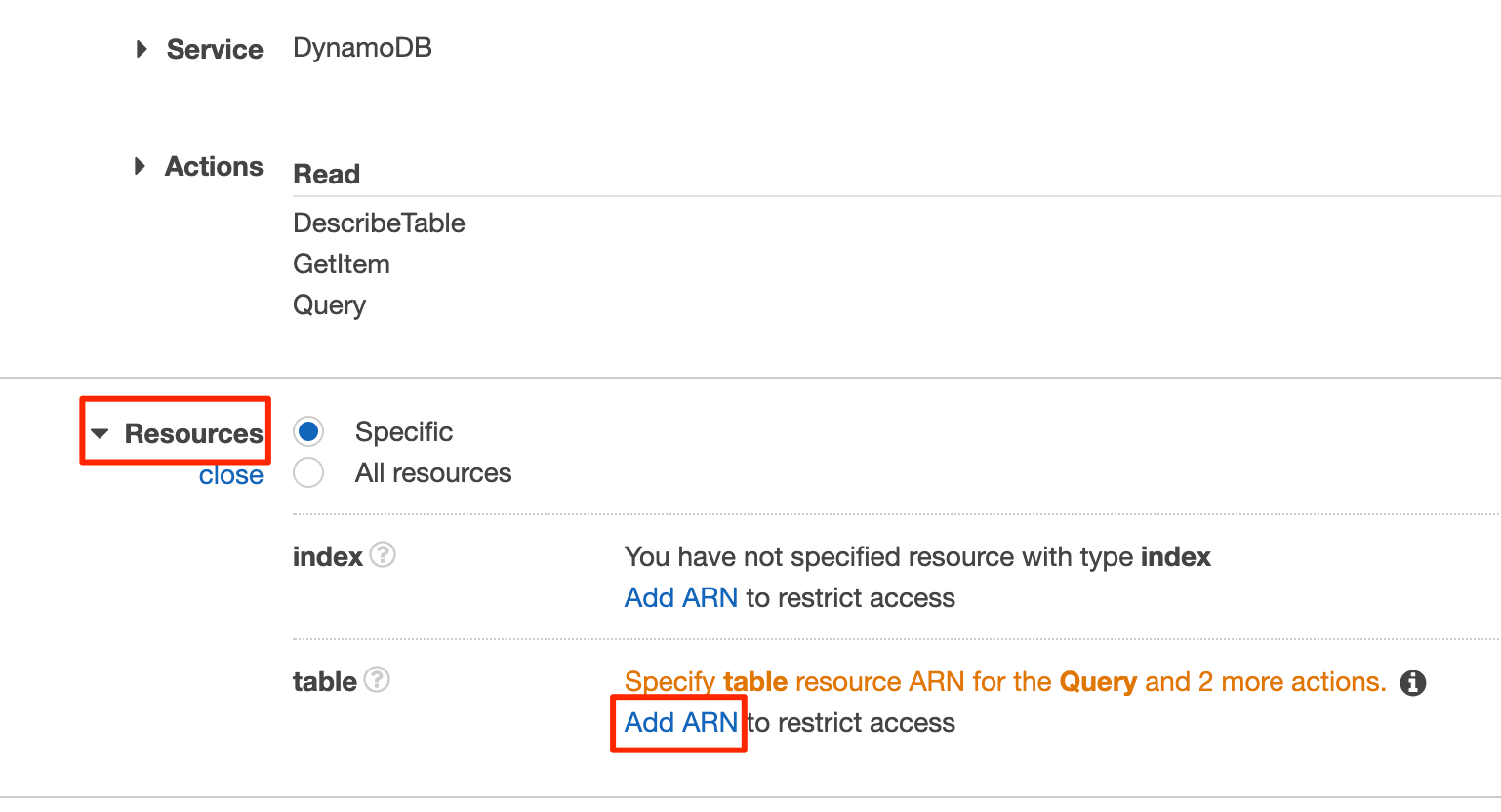Expand the Actions section arrow
Image resolution: width=1501 pixels, height=812 pixels.
tap(140, 166)
